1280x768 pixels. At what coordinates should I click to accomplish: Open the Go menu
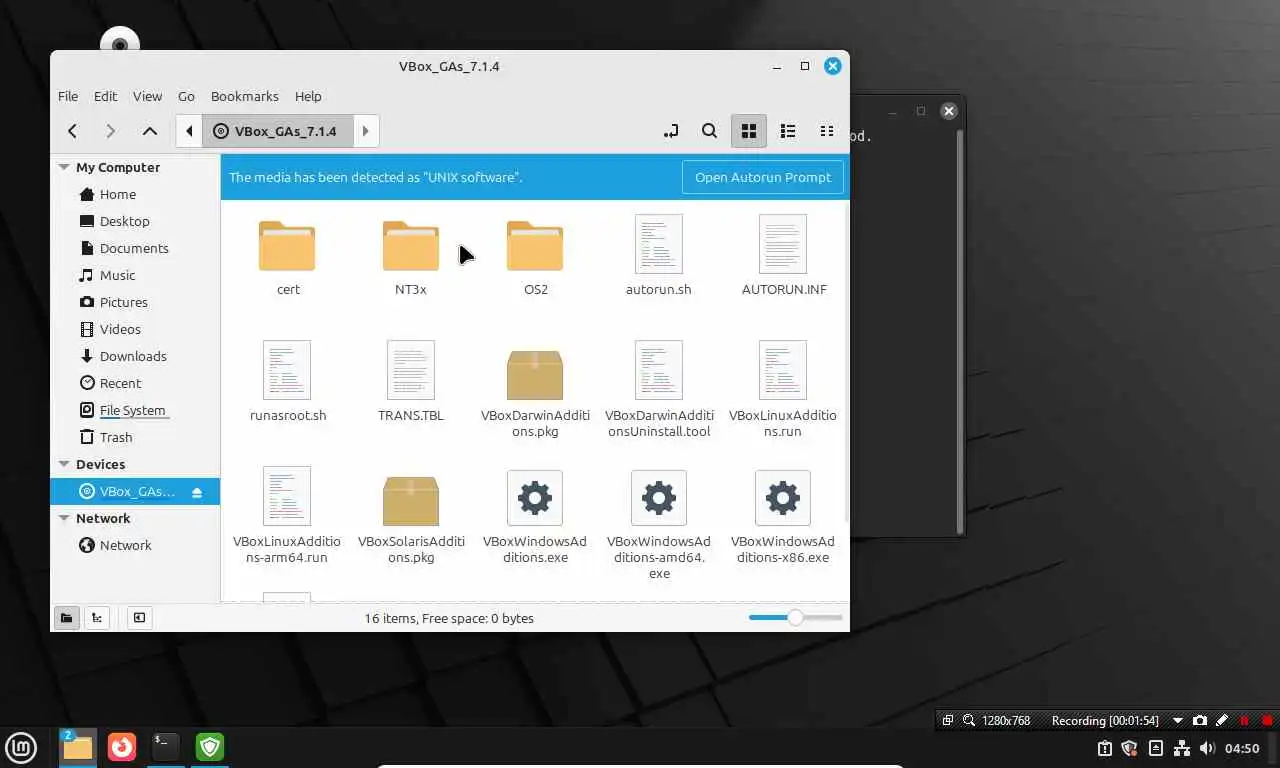point(186,96)
